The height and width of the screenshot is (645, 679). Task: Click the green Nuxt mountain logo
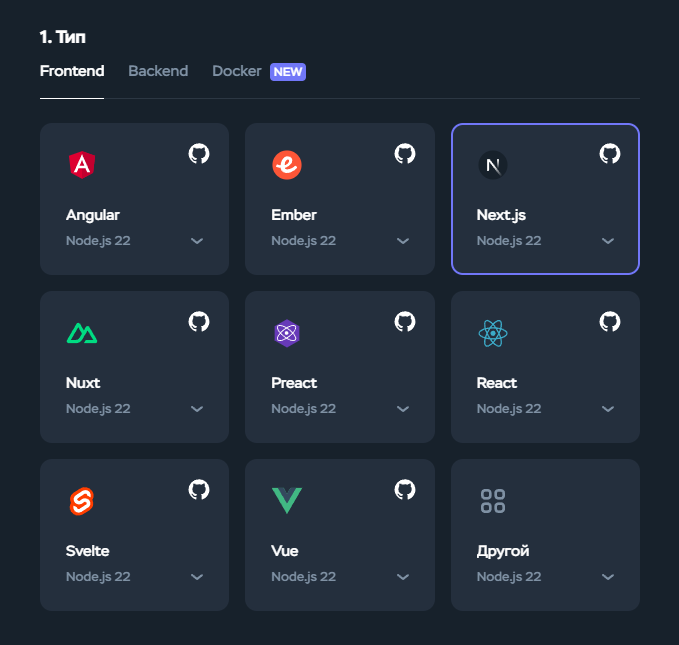[82, 333]
